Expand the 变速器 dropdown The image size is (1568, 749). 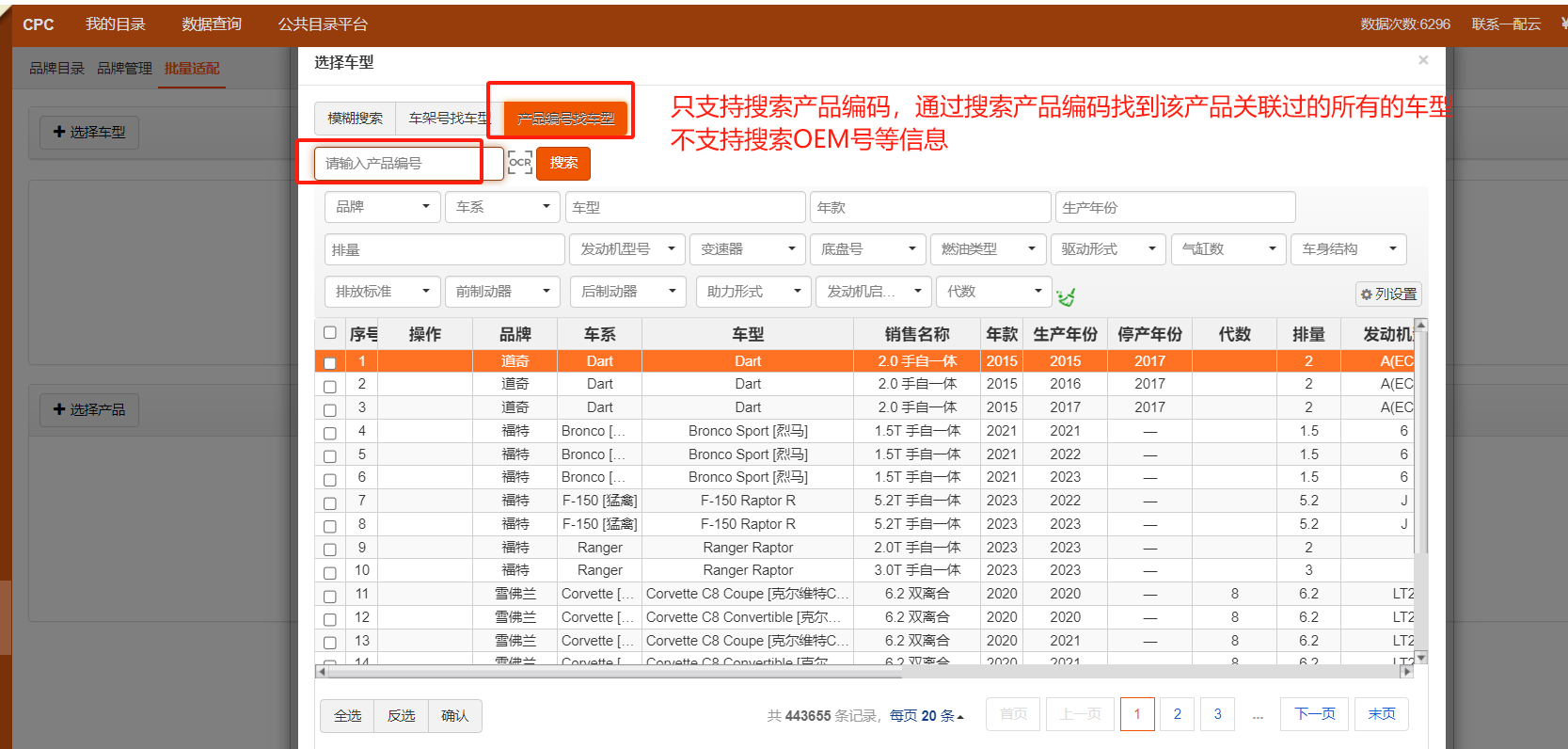pyautogui.click(x=747, y=248)
